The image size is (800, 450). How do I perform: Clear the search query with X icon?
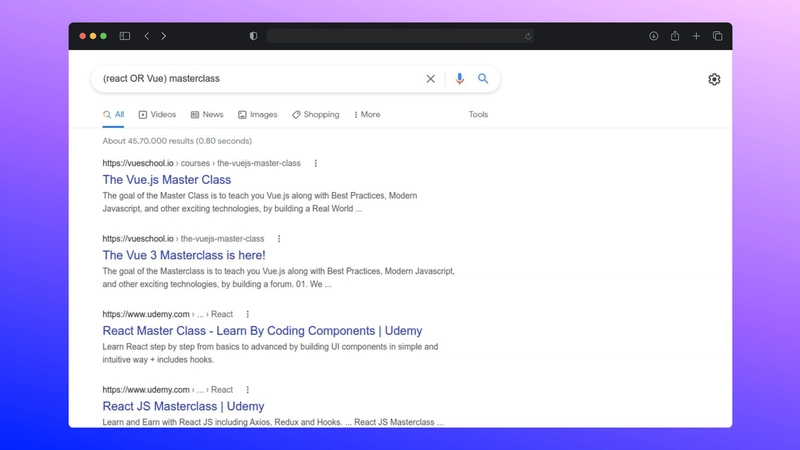(431, 79)
